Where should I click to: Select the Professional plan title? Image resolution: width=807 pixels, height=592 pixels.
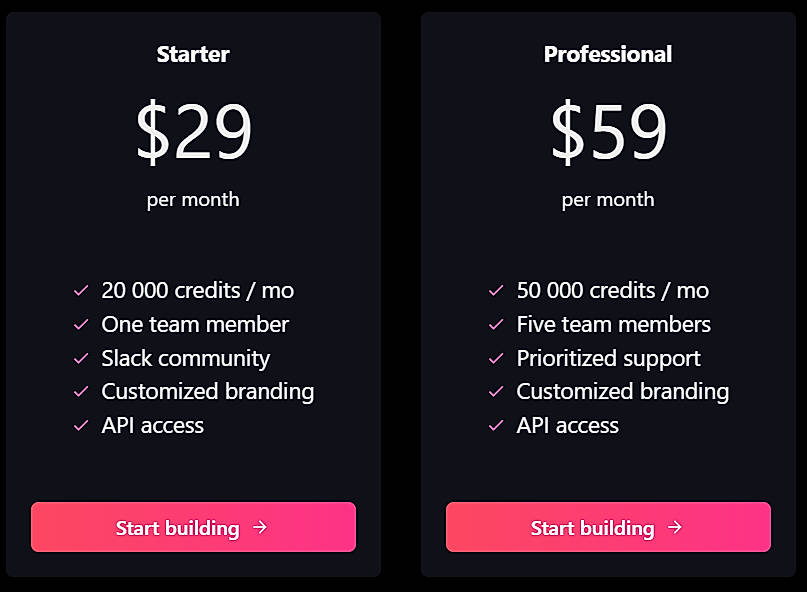coord(608,55)
